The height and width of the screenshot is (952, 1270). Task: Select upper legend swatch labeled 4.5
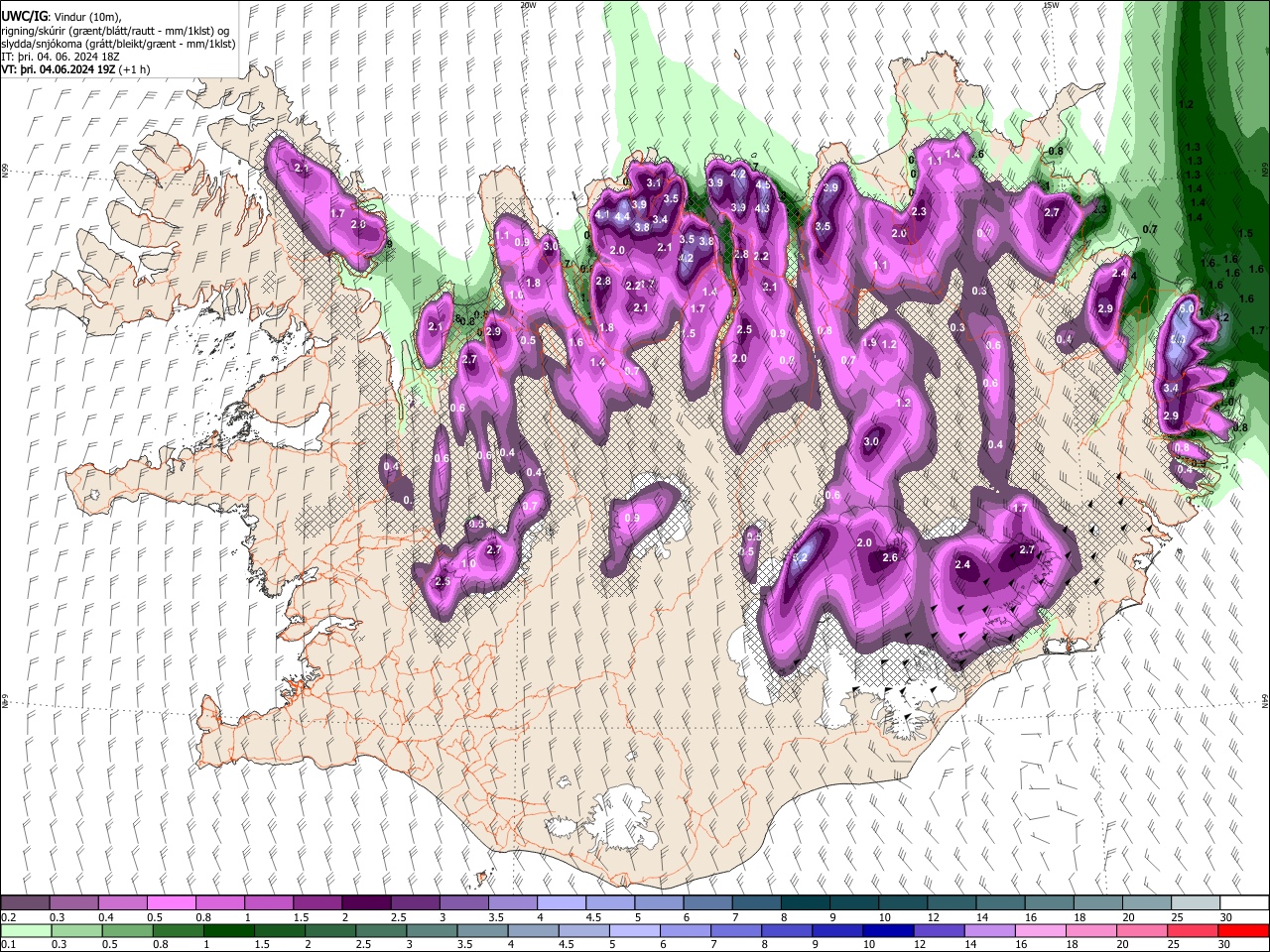608,902
